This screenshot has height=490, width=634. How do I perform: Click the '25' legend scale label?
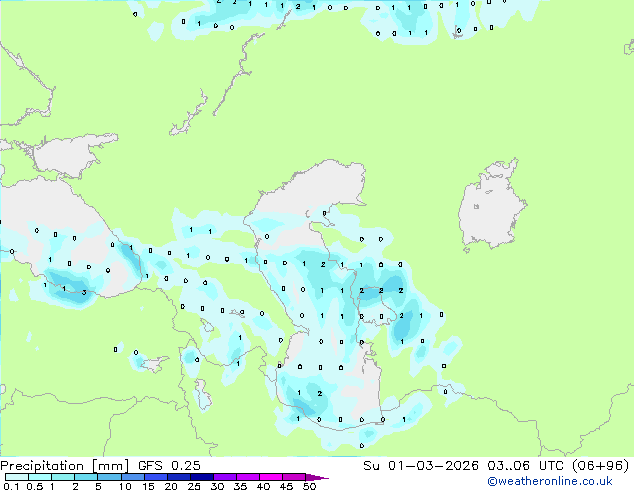pos(194,486)
